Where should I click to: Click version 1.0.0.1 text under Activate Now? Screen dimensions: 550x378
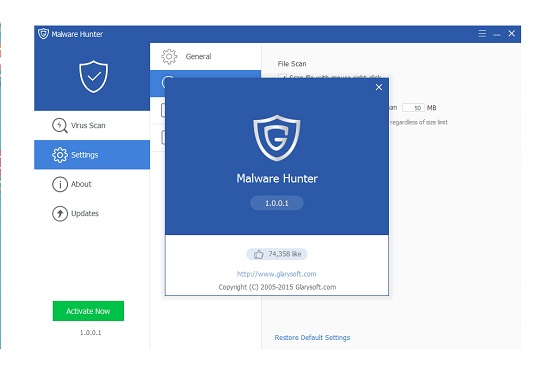pos(90,332)
